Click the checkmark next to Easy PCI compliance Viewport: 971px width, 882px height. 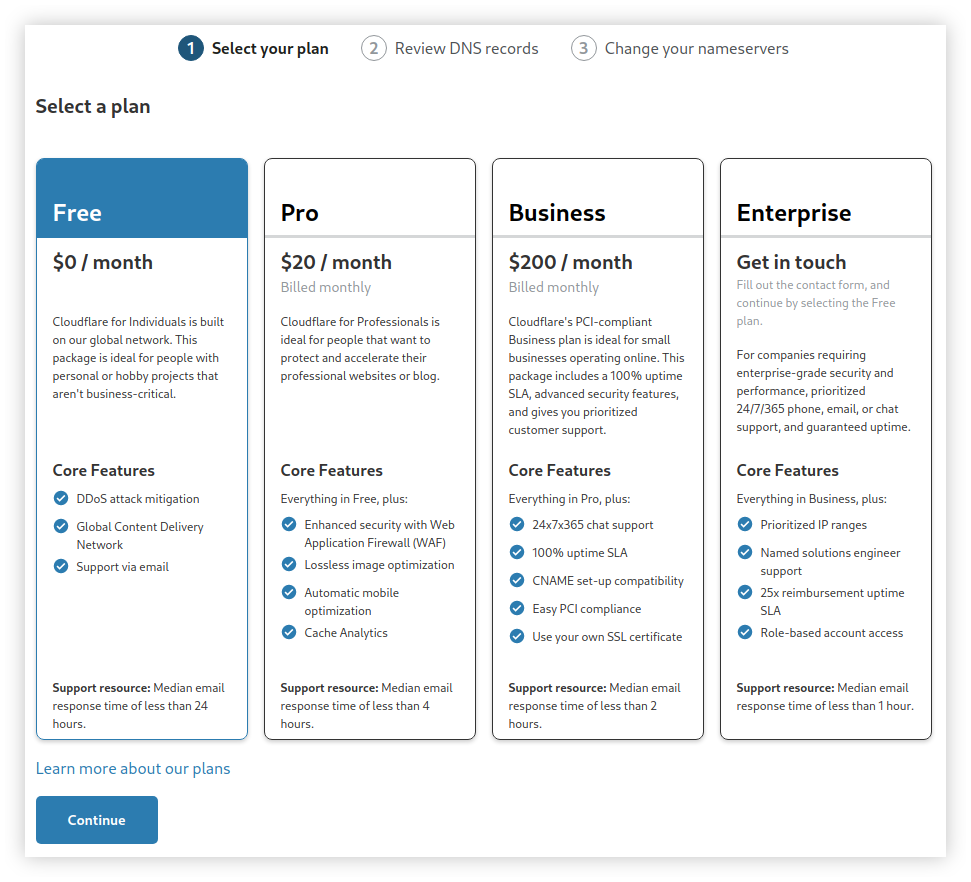517,608
